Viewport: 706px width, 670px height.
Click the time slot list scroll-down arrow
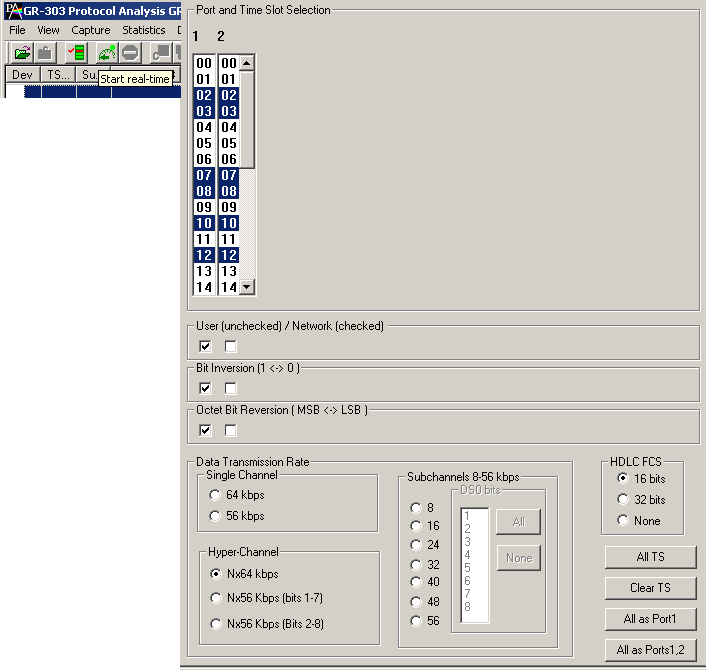[x=247, y=287]
